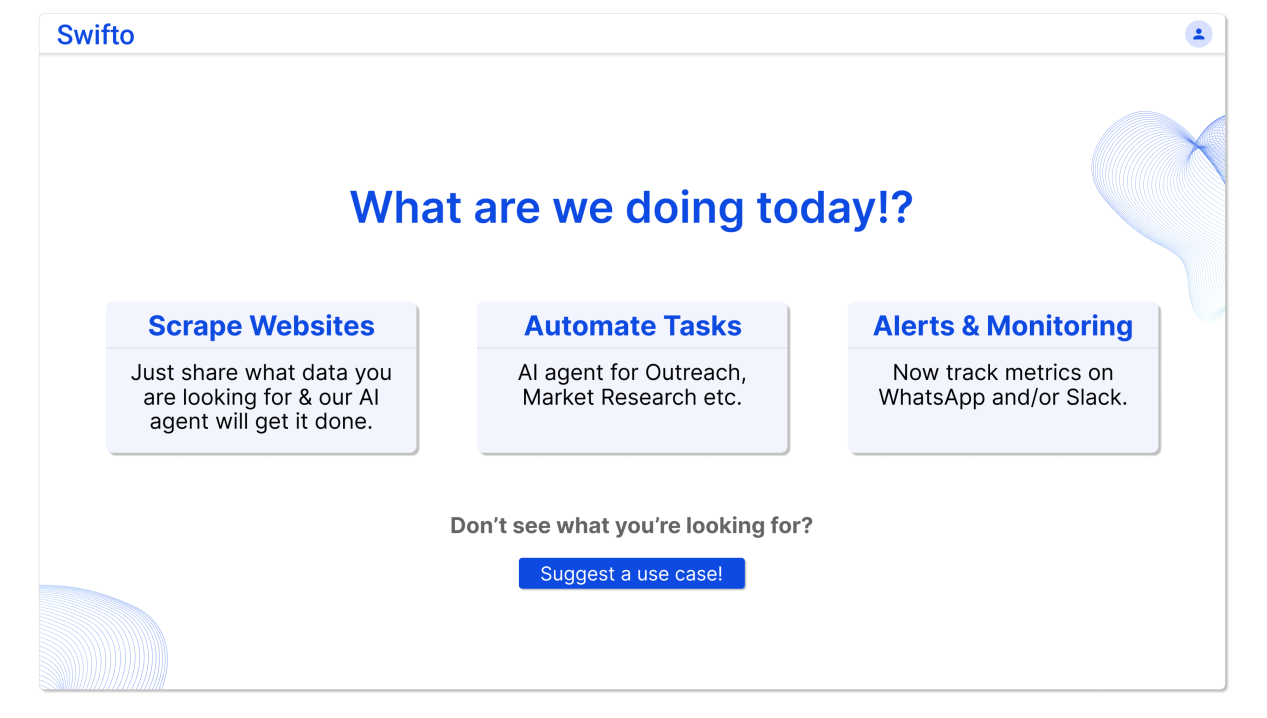This screenshot has height=718, width=1267.
Task: Click the Scrape Websites heading
Action: [261, 326]
